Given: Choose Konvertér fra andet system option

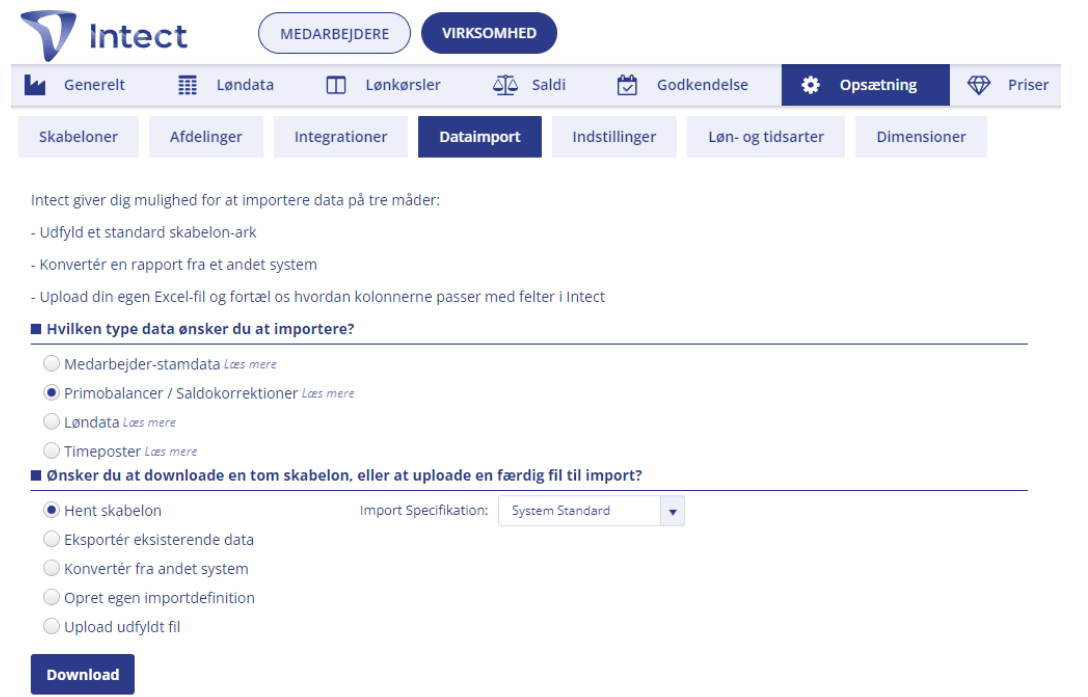Looking at the screenshot, I should click(51, 568).
